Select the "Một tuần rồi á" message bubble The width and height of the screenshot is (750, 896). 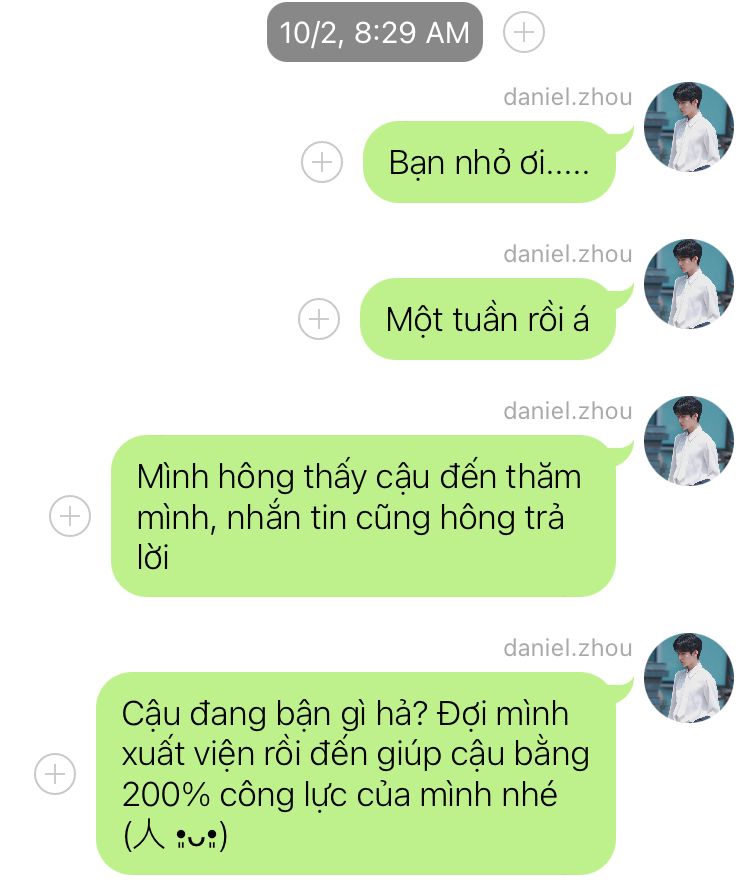488,319
